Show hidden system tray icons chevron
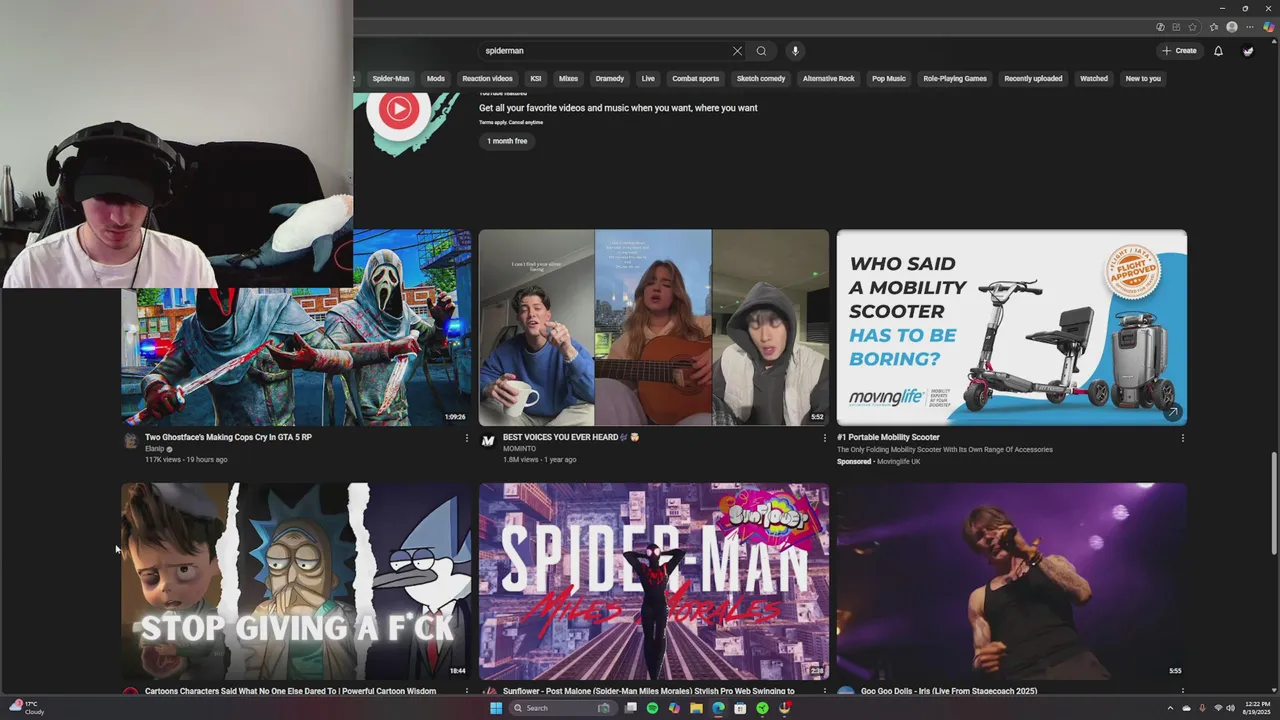Screen dimensions: 1280x720 [x=1170, y=708]
